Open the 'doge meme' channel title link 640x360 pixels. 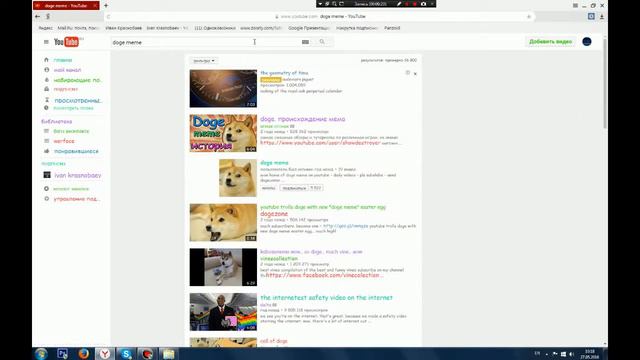274,163
